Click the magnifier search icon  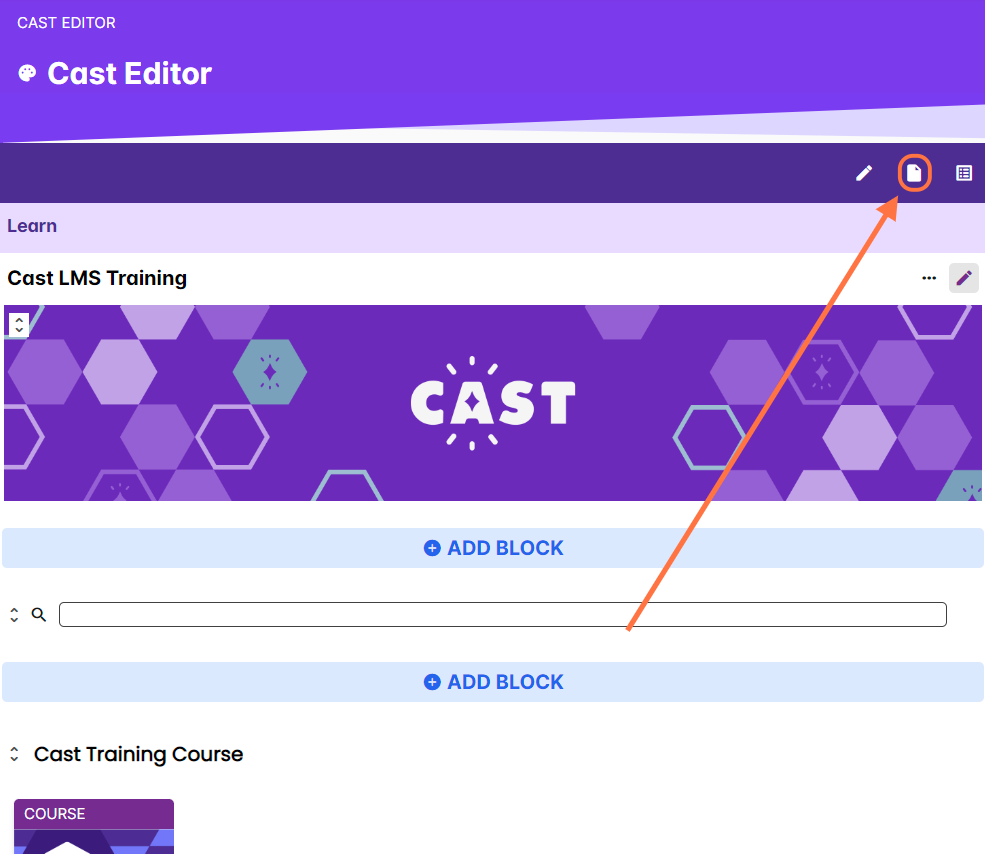39,615
